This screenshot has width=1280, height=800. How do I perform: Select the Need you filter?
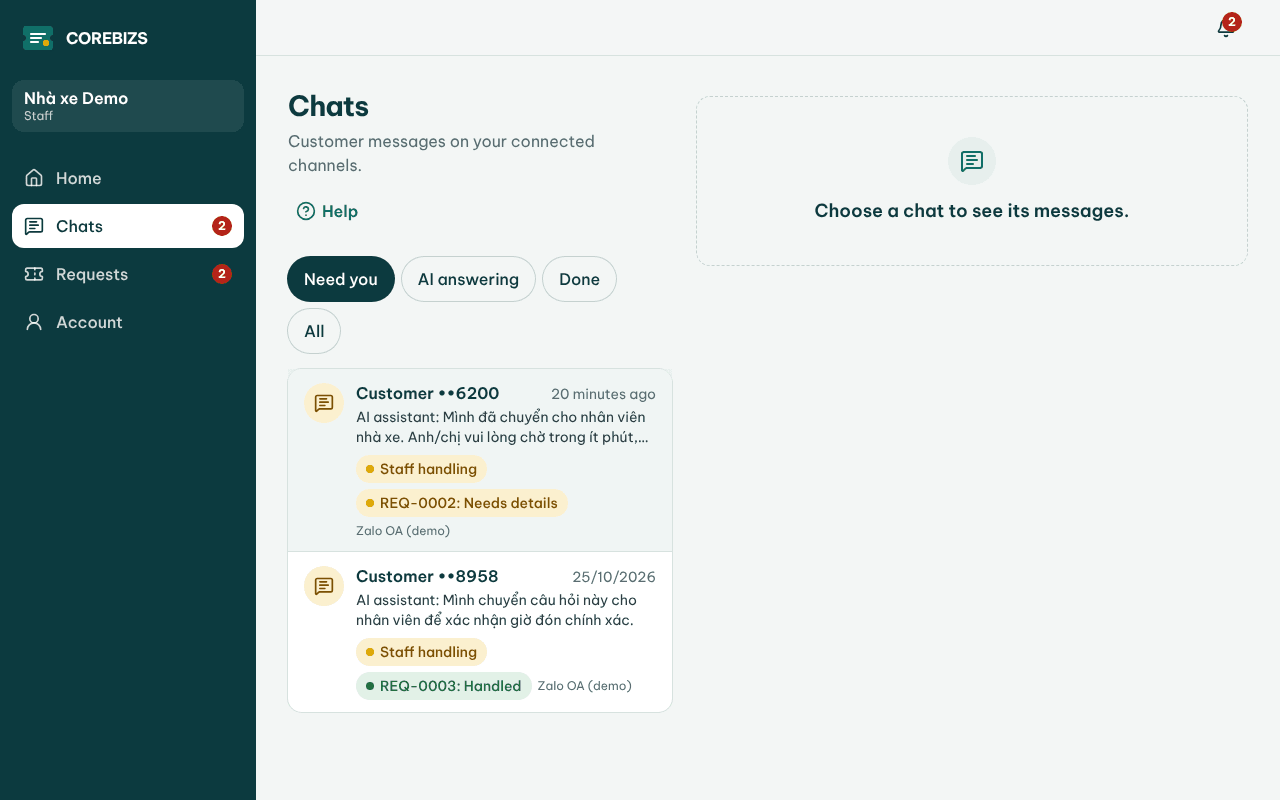(x=341, y=279)
